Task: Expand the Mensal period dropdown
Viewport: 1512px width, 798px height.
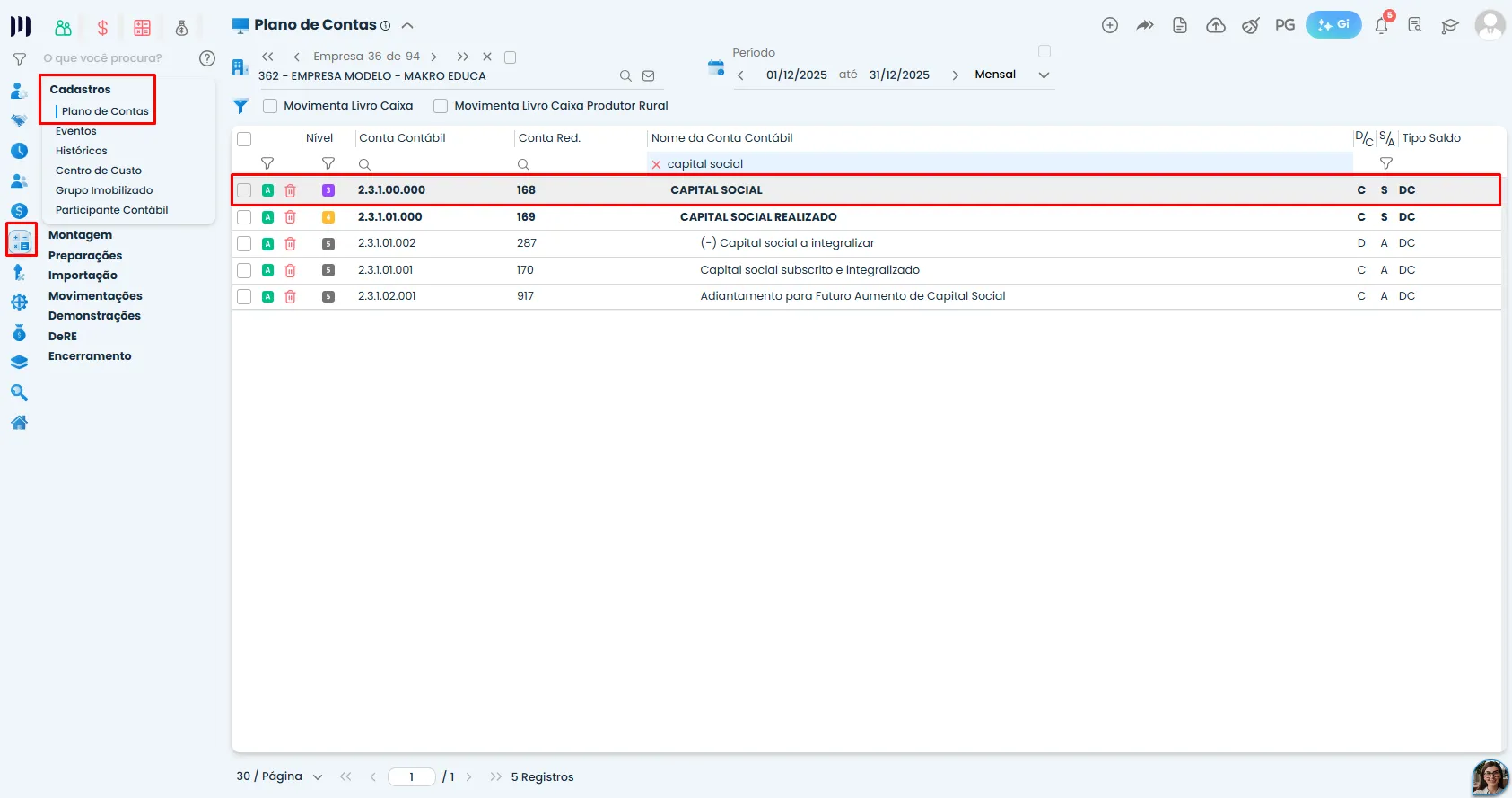Action: click(1044, 75)
